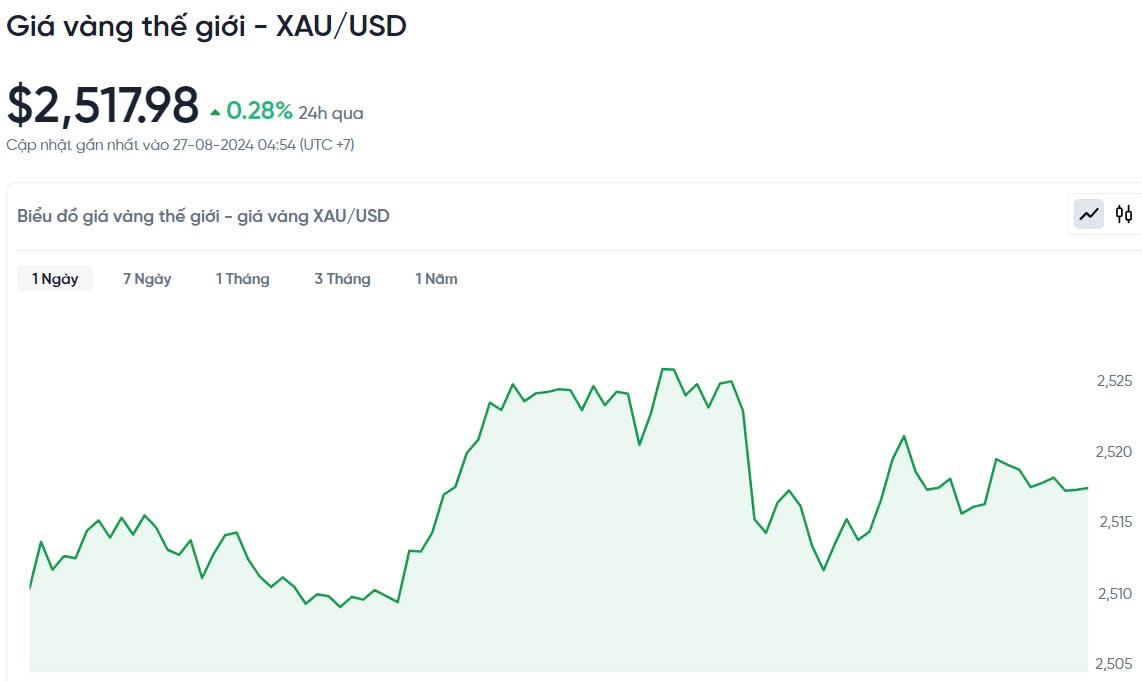The width and height of the screenshot is (1142, 681).
Task: Click the 2,505 y-axis label
Action: coord(1115,664)
